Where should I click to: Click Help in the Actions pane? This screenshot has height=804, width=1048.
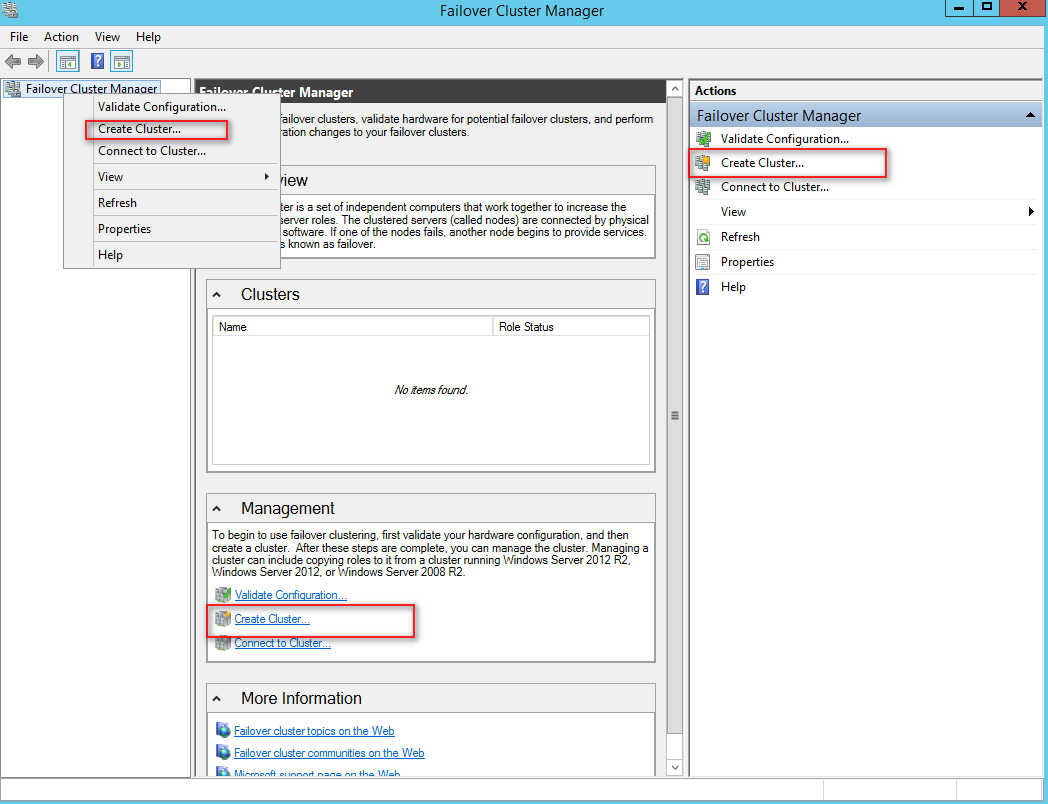click(733, 287)
